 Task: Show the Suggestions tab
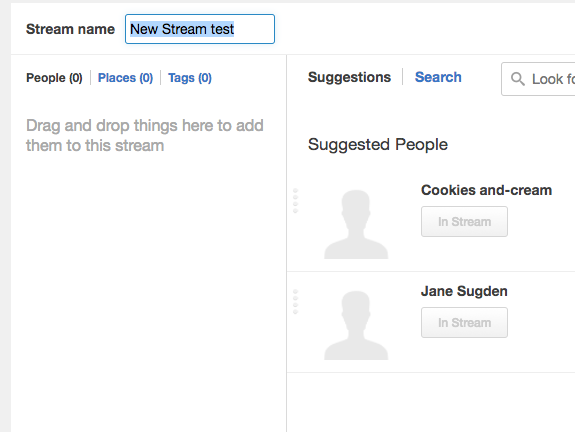[349, 77]
